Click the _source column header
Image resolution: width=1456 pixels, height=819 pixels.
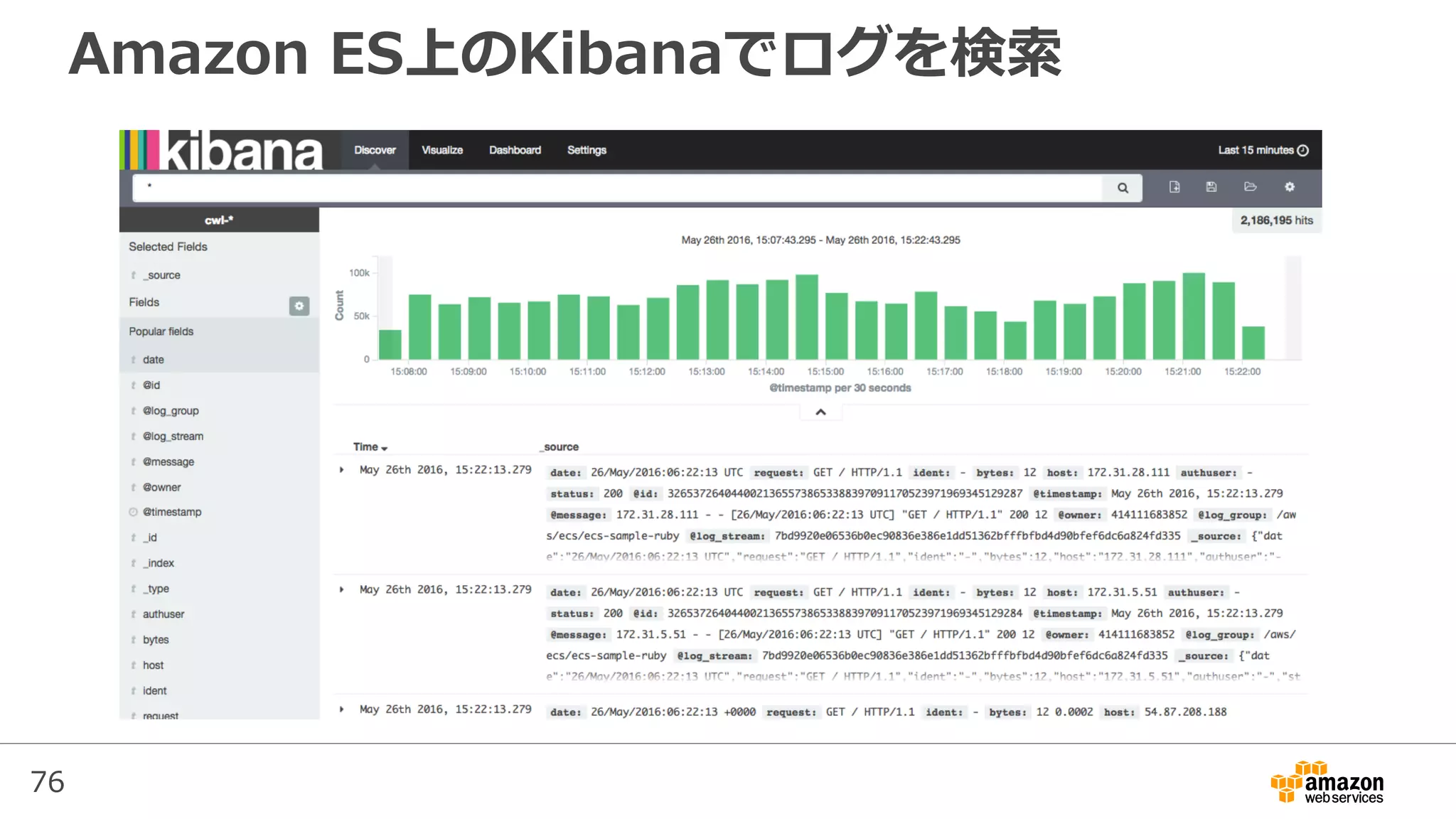(560, 446)
